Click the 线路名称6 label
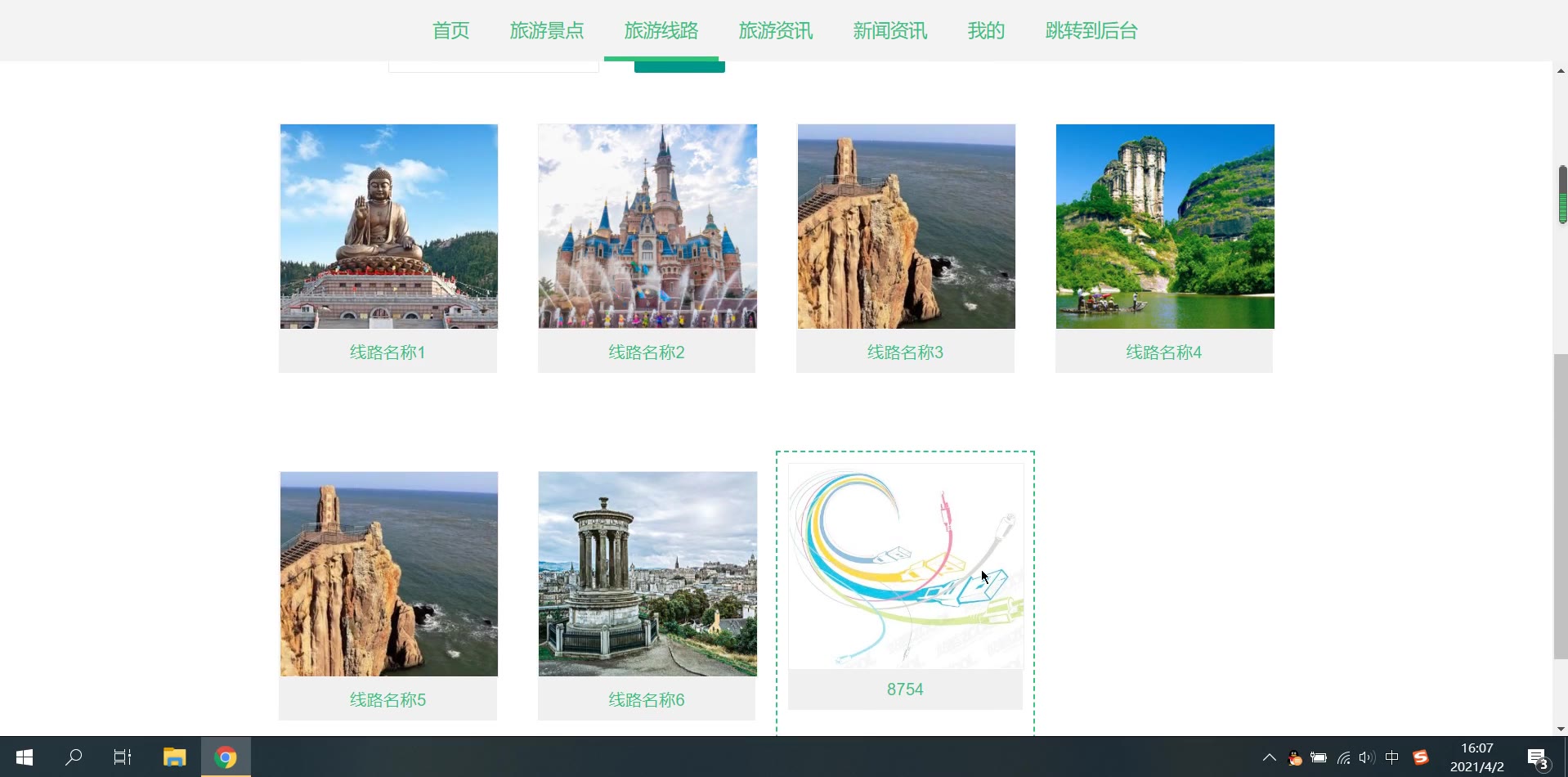The width and height of the screenshot is (1568, 777). point(647,700)
